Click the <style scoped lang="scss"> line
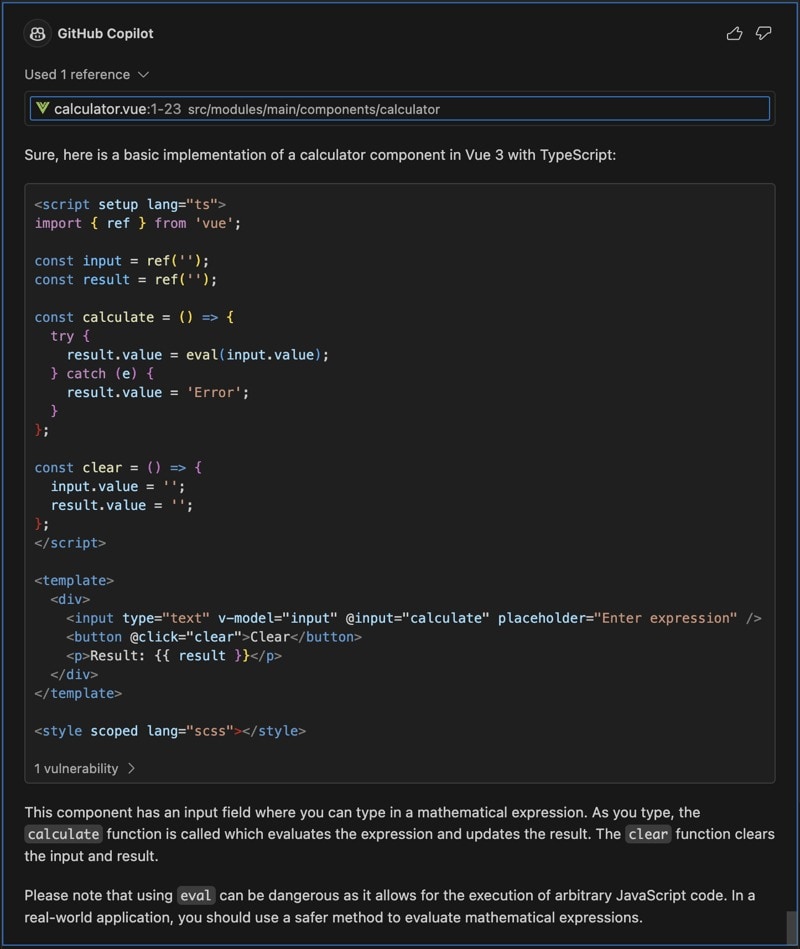800x949 pixels. 170,731
